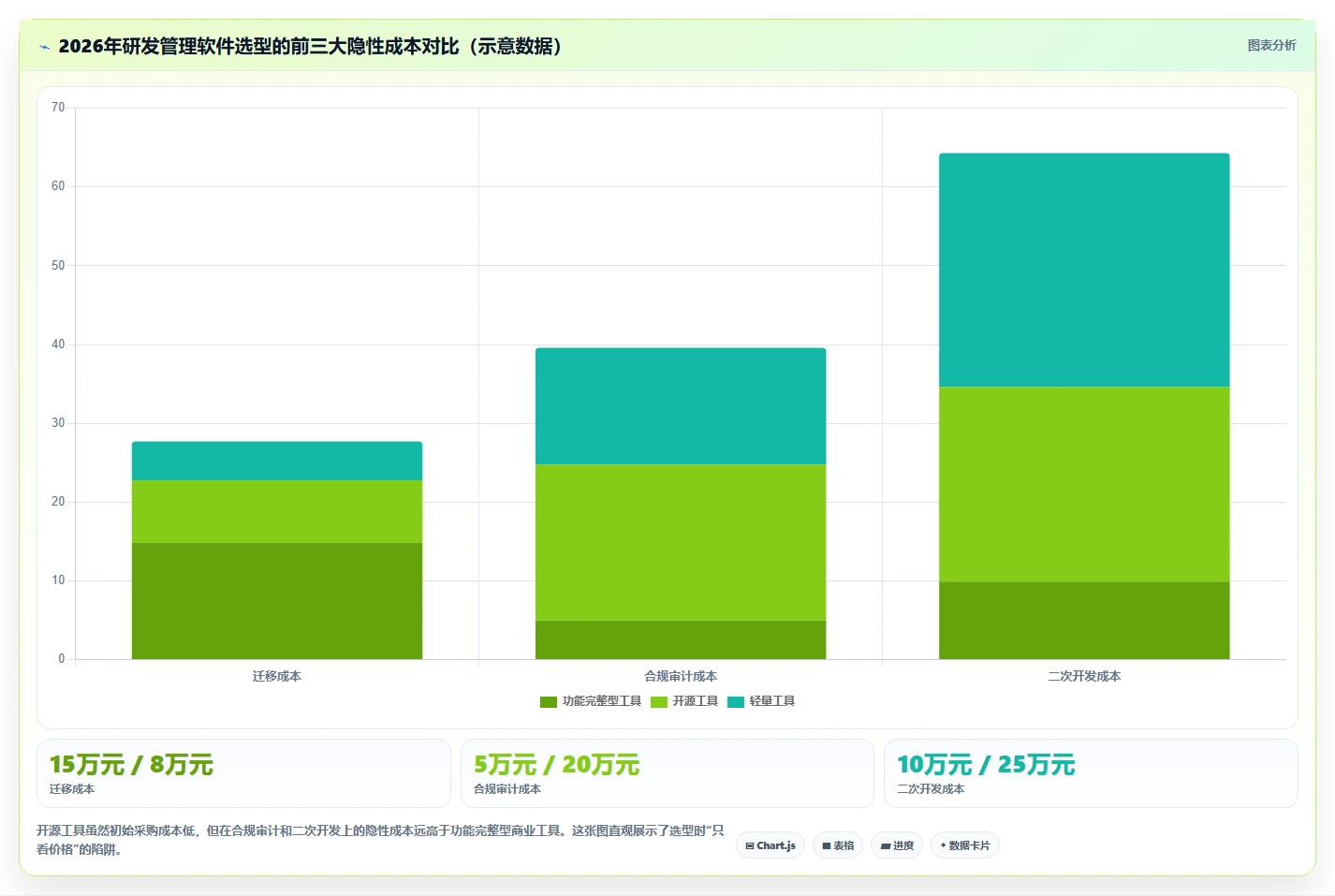
Task: Click the 合规审计成本 caption under the second stat card
Action: 507,789
